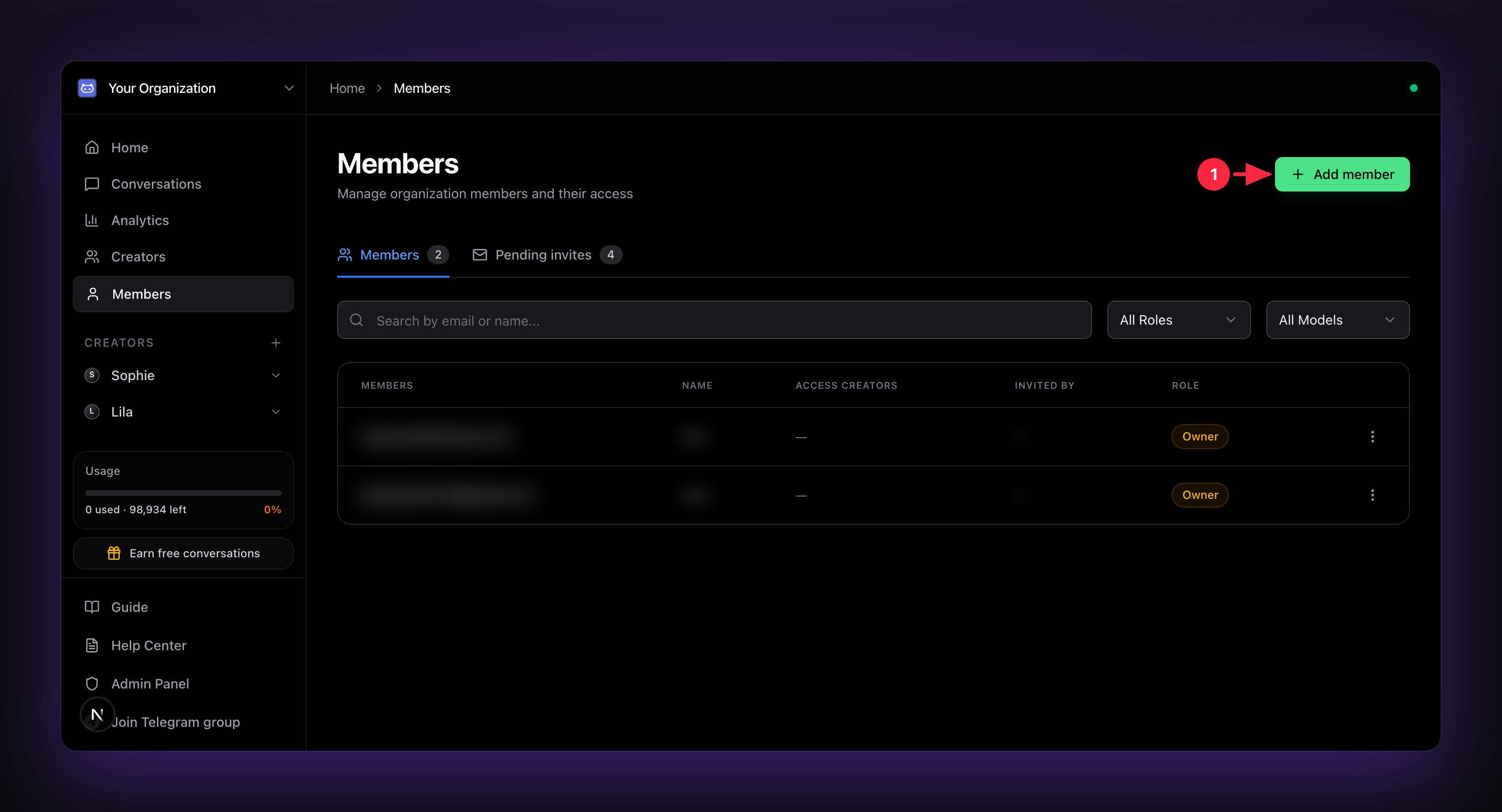Open the All Roles dropdown
1502x812 pixels.
tap(1178, 320)
